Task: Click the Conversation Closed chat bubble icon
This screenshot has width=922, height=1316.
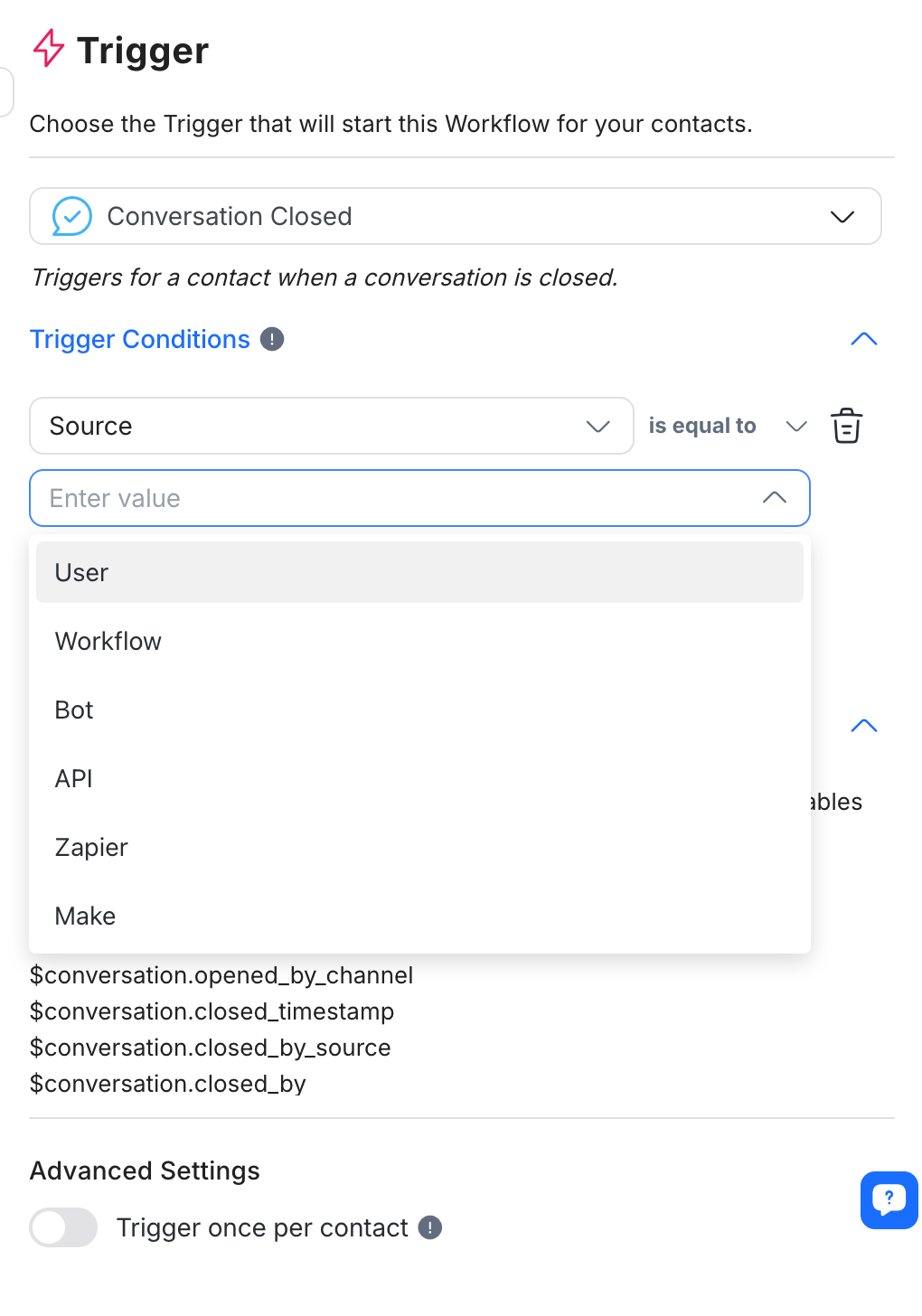Action: tap(72, 217)
